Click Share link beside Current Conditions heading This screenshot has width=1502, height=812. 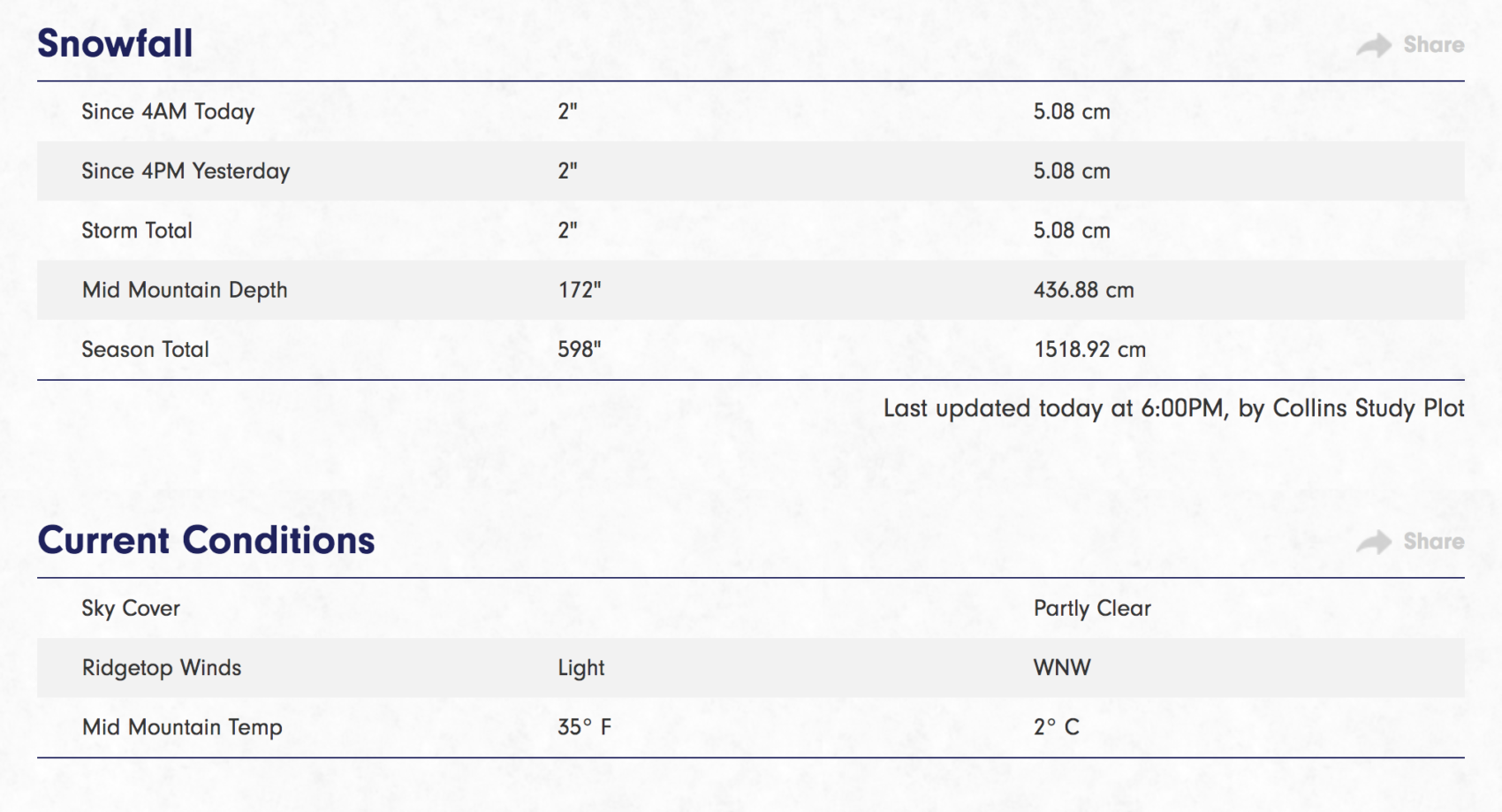[x=1434, y=542]
